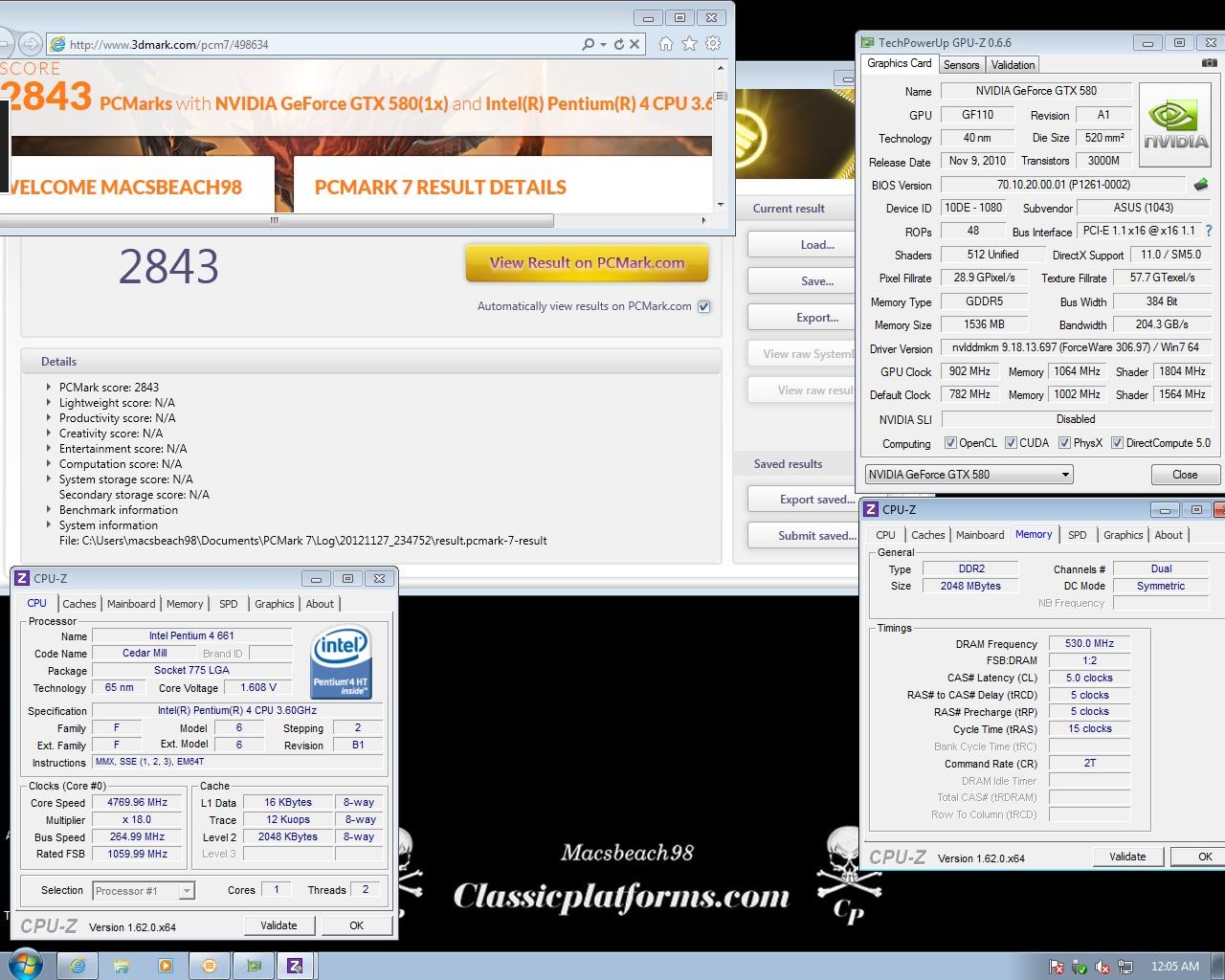Expand the PCMark score: 2843 item
This screenshot has width=1225, height=980.
click(x=49, y=388)
